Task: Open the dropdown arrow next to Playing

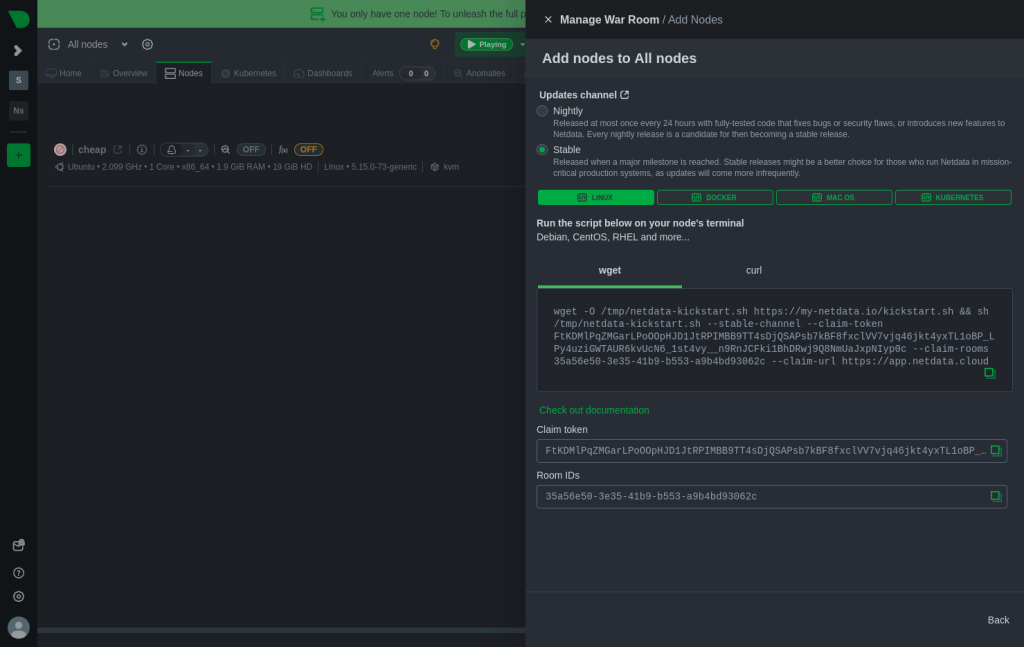Action: pos(522,44)
